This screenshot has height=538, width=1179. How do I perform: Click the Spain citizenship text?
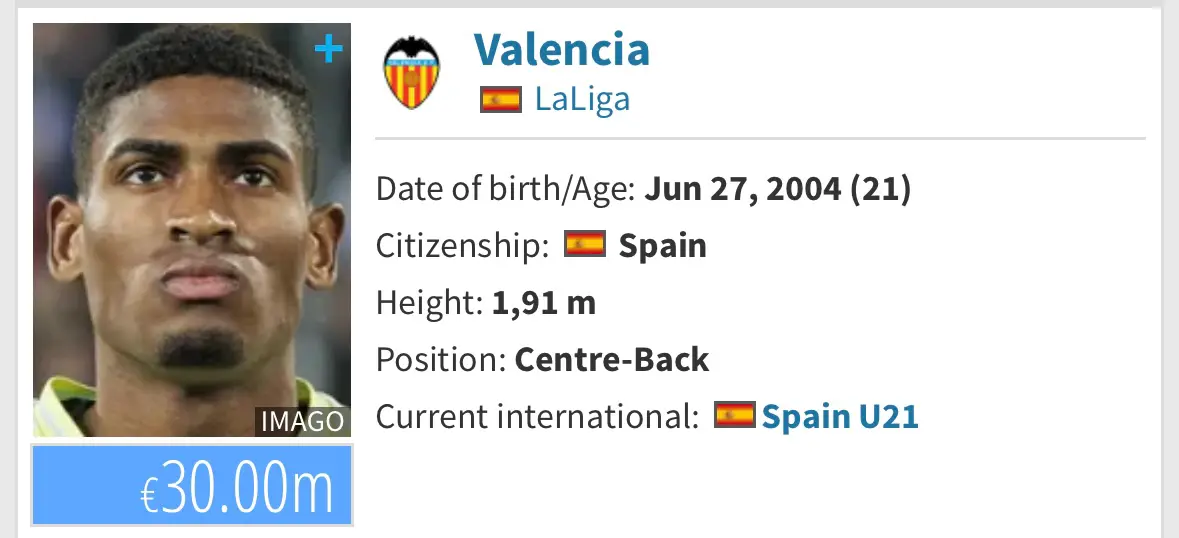point(662,246)
